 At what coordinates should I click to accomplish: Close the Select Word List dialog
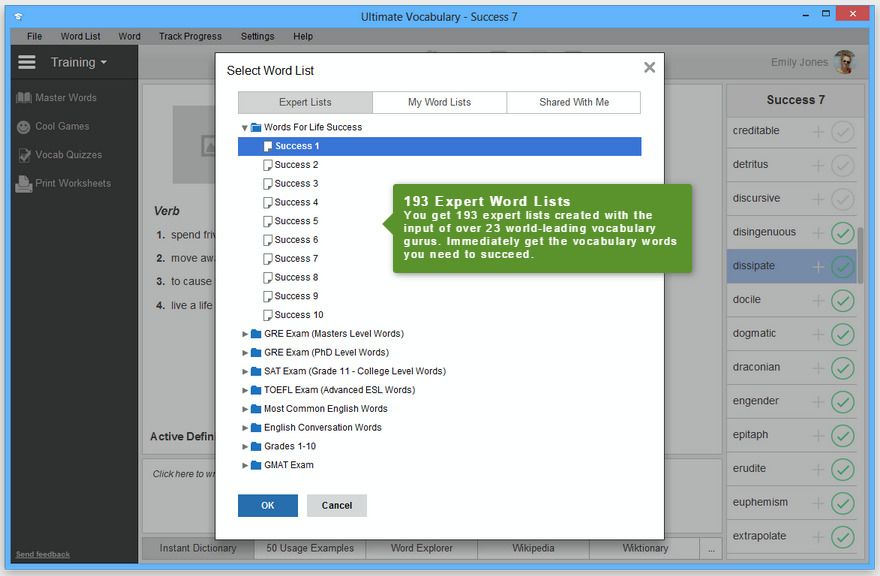[649, 68]
